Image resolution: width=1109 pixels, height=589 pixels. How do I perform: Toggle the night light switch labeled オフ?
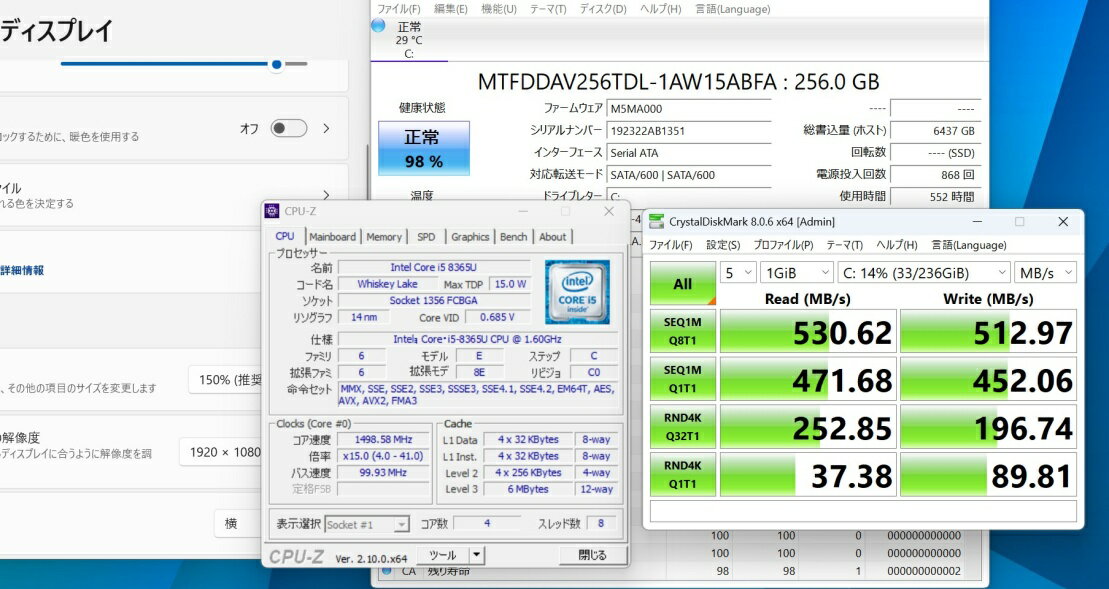288,128
